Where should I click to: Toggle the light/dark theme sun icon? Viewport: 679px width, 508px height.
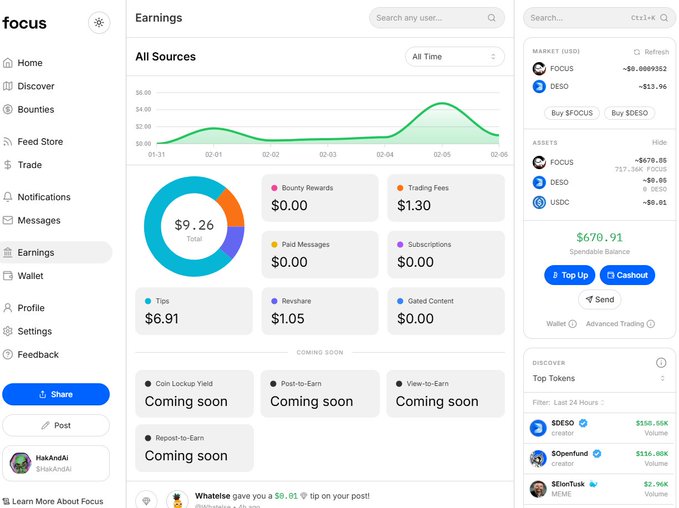point(99,23)
